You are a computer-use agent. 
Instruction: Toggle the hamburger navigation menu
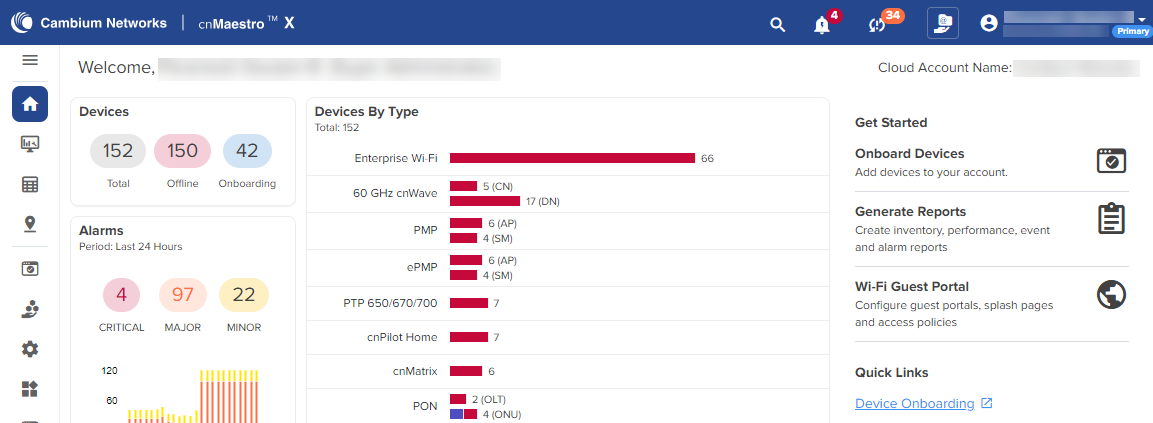[x=30, y=60]
